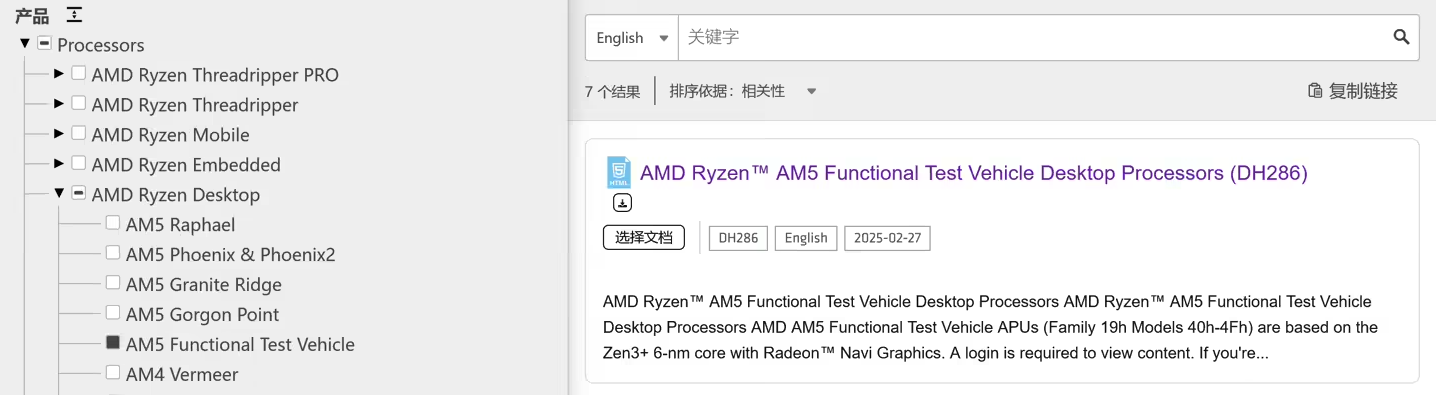Click the search magnifier icon
The height and width of the screenshot is (395, 1436).
click(1401, 37)
